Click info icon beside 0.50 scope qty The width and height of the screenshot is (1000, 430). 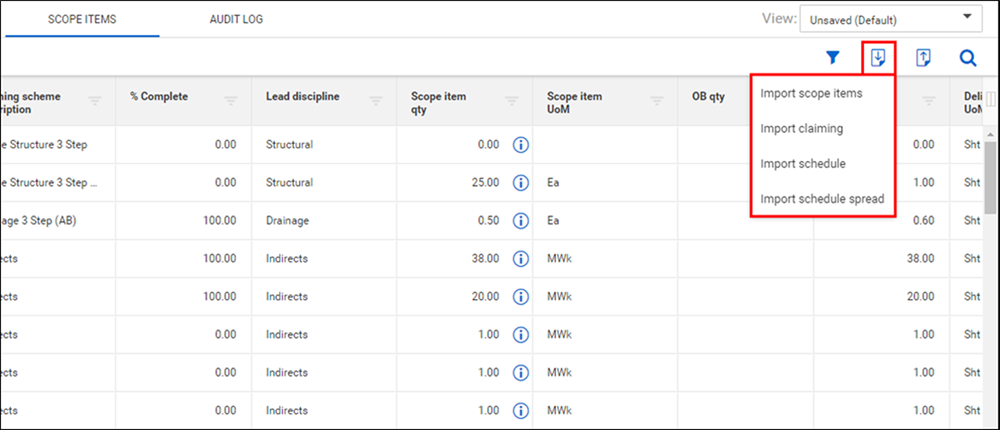[520, 221]
